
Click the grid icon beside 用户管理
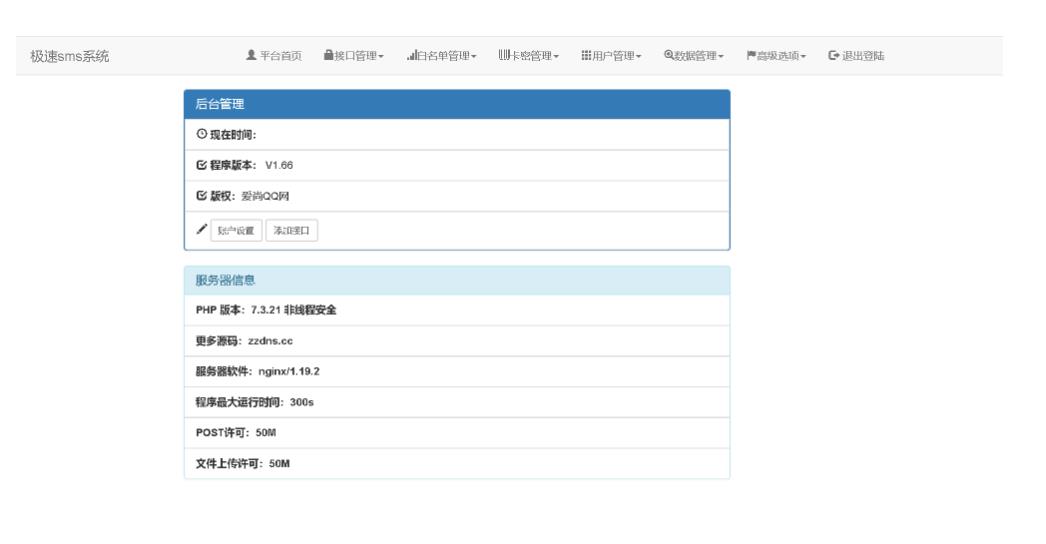(x=586, y=55)
